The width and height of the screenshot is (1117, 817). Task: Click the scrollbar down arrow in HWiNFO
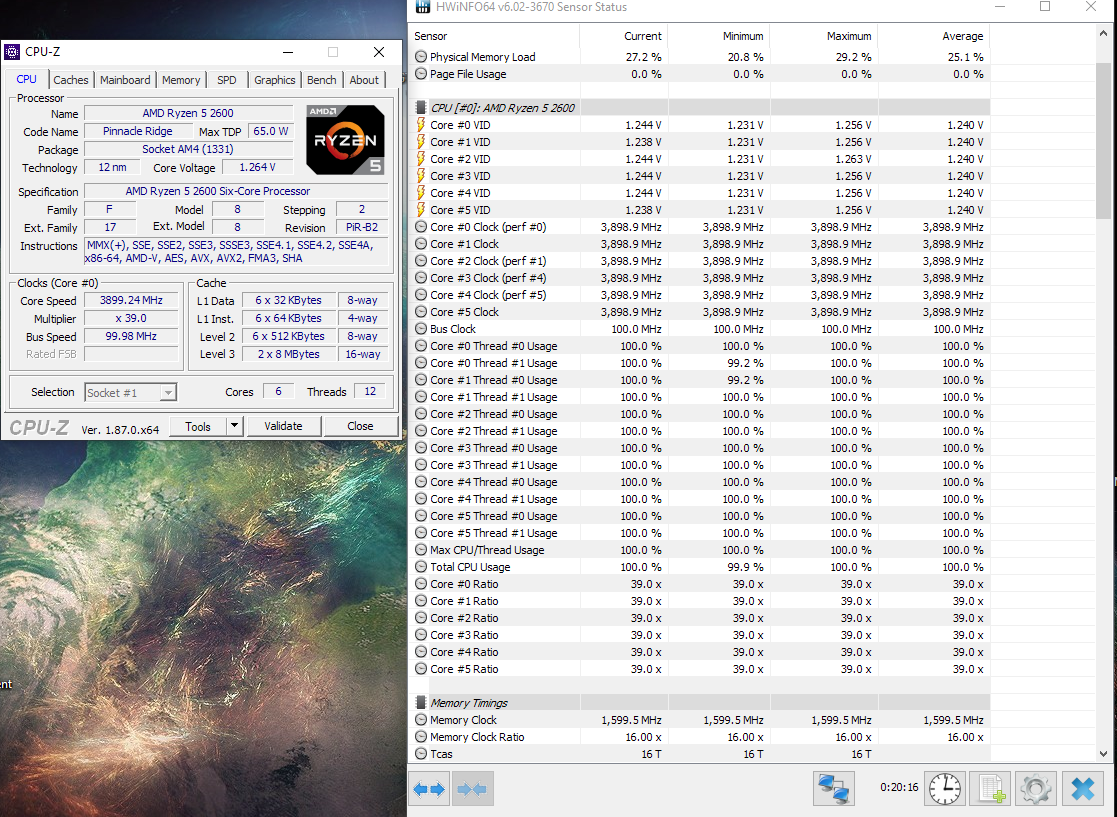click(x=1103, y=754)
